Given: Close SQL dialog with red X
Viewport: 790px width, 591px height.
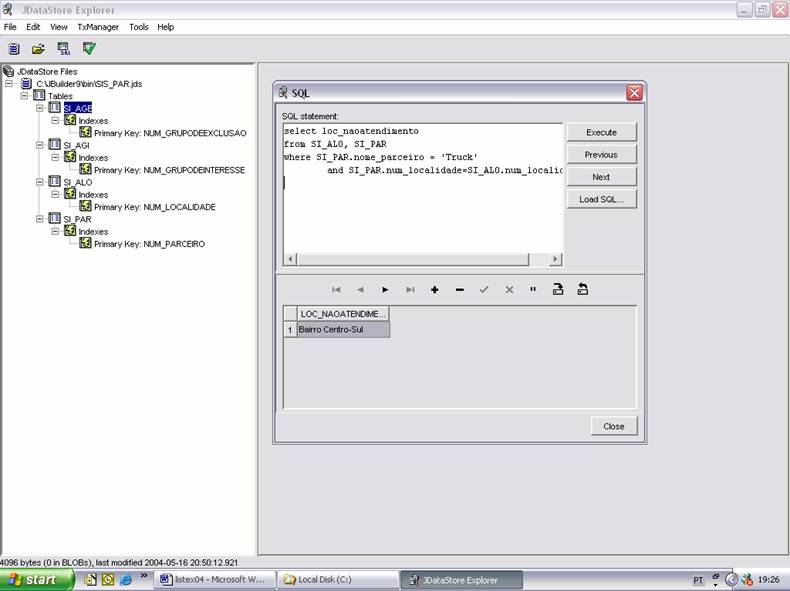Looking at the screenshot, I should point(634,93).
